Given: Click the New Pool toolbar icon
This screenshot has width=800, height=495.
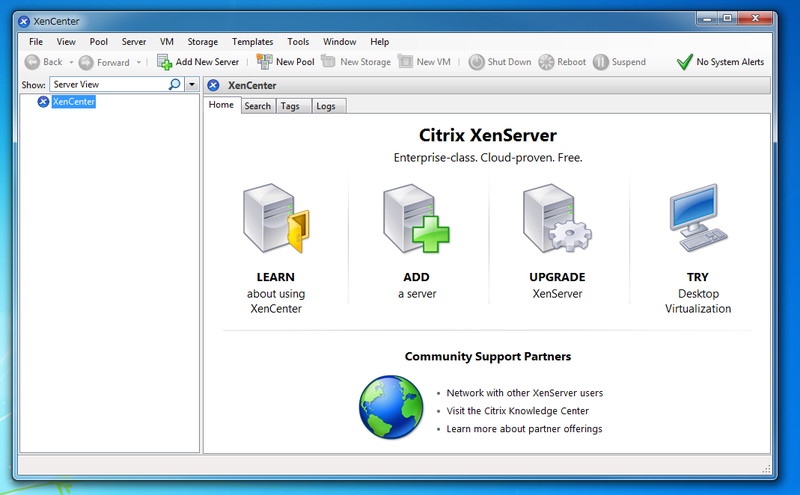Looking at the screenshot, I should point(264,62).
